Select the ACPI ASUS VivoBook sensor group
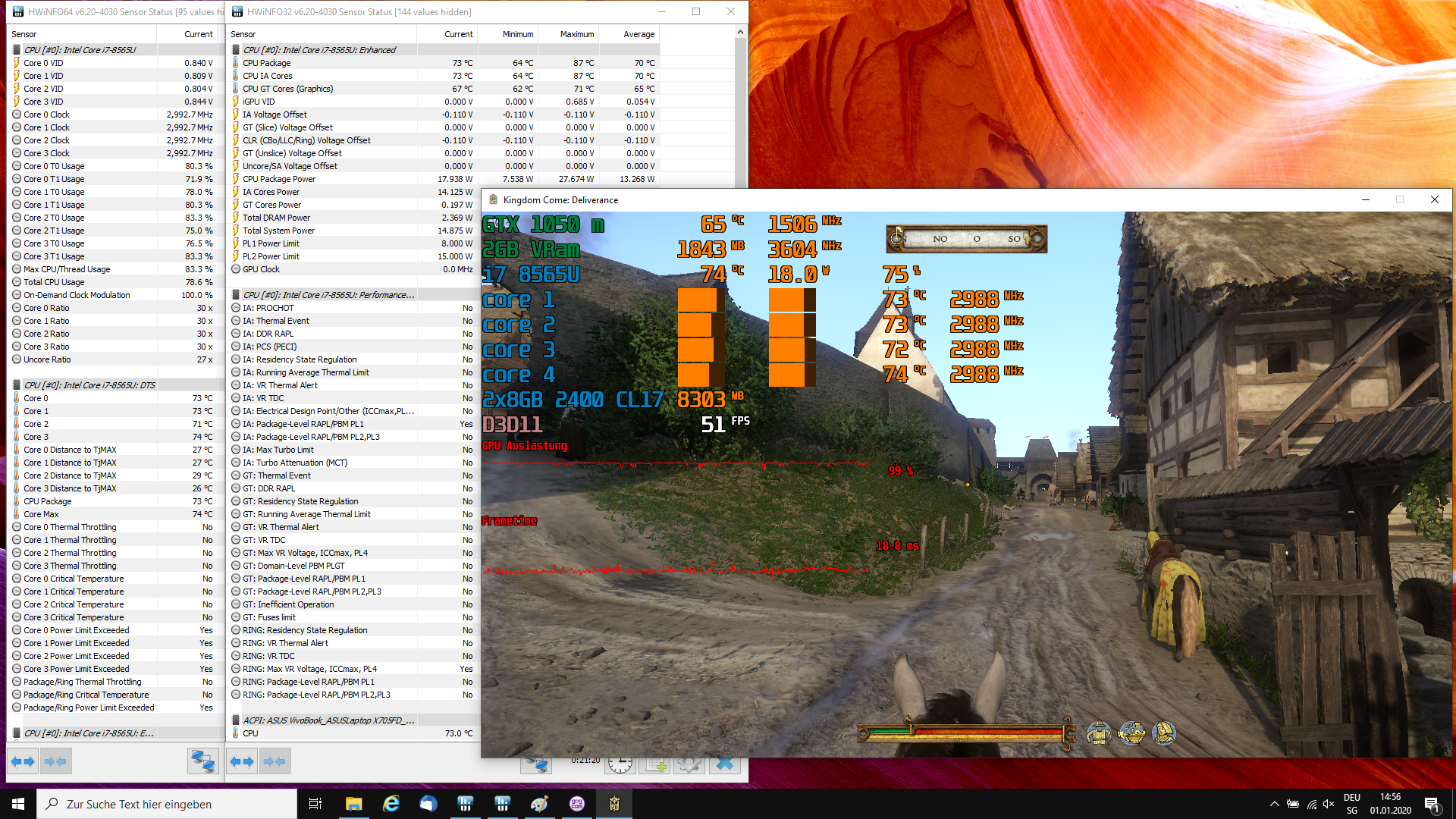 pyautogui.click(x=328, y=720)
